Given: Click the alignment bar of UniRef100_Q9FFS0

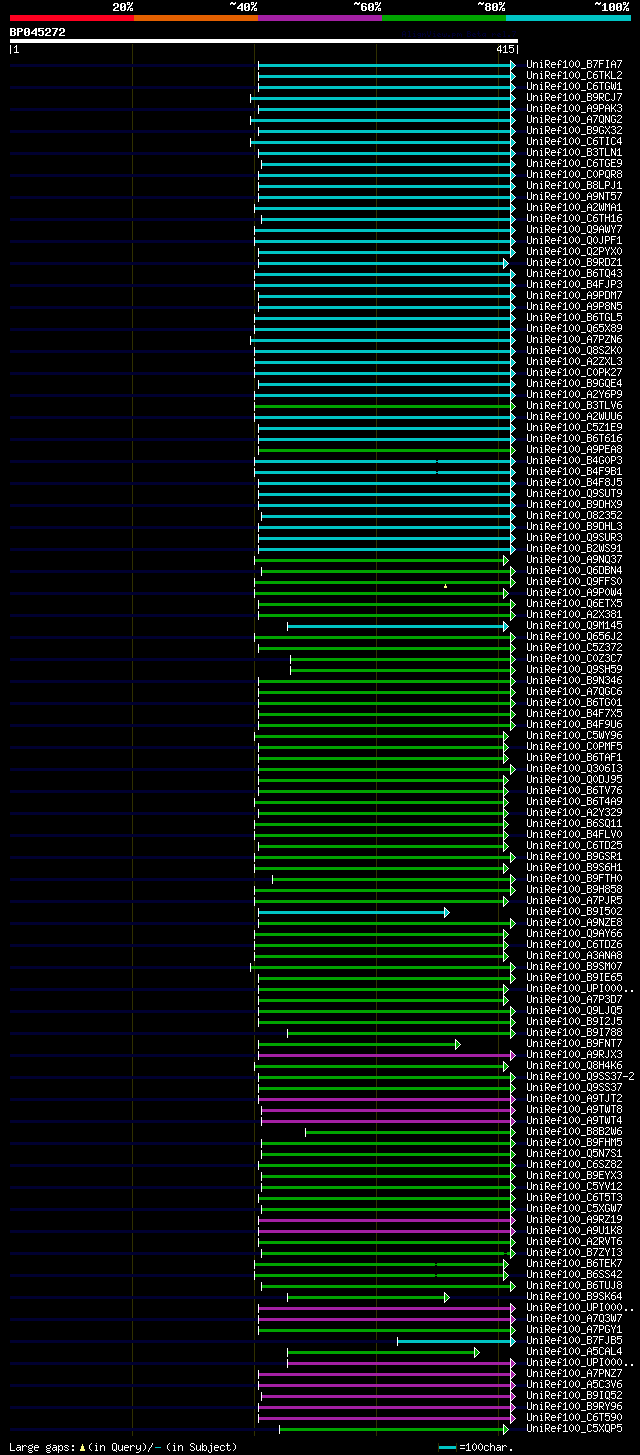Looking at the screenshot, I should coord(385,582).
